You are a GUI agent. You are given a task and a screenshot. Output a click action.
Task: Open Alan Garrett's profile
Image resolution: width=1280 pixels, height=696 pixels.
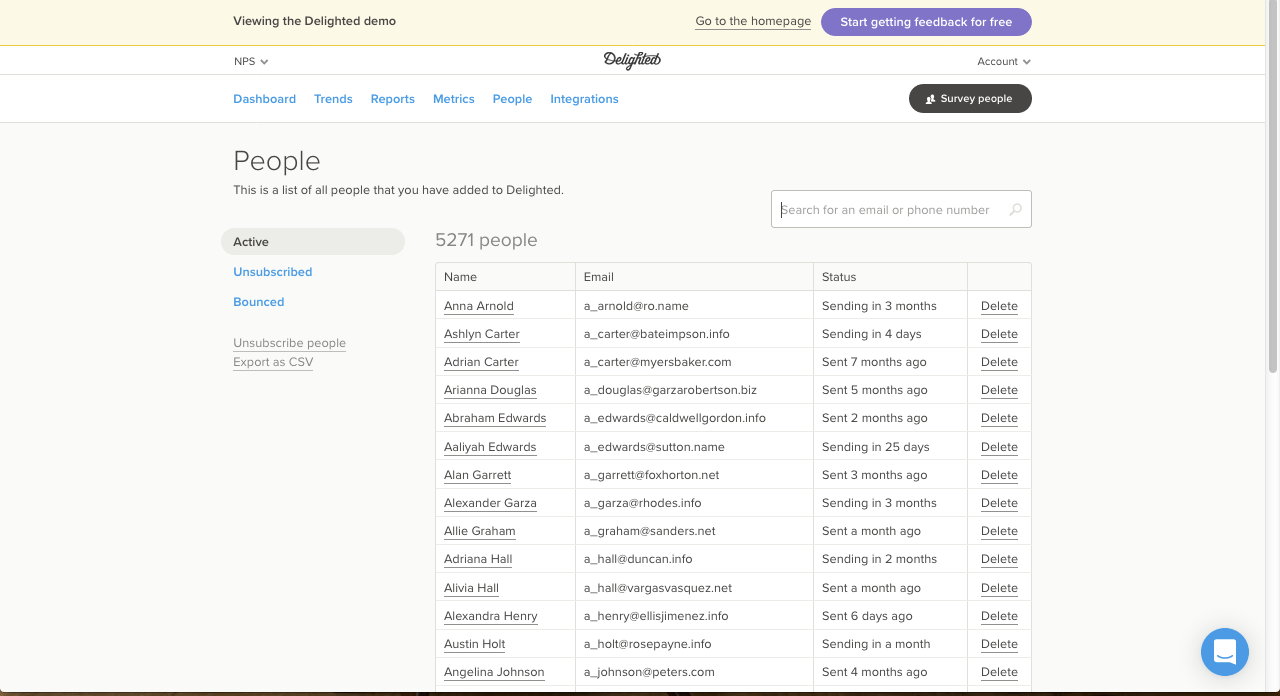click(477, 475)
